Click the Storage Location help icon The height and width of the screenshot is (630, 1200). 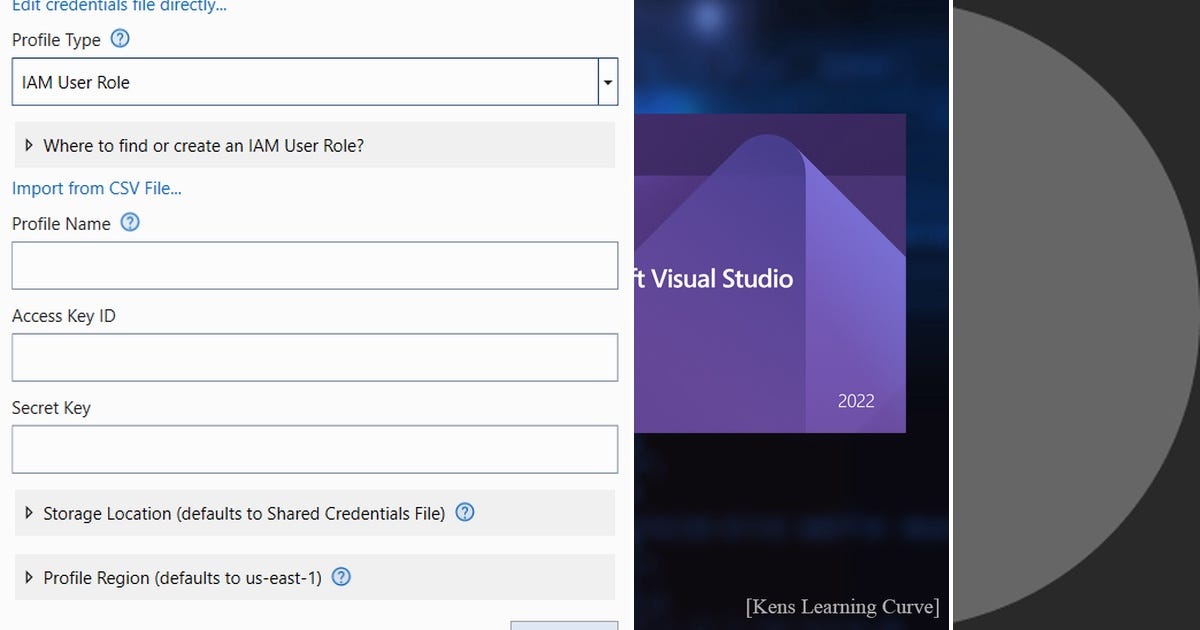[464, 512]
